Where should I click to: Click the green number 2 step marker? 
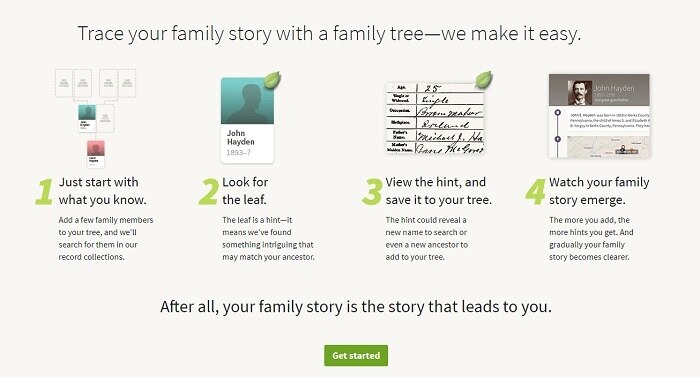point(208,192)
